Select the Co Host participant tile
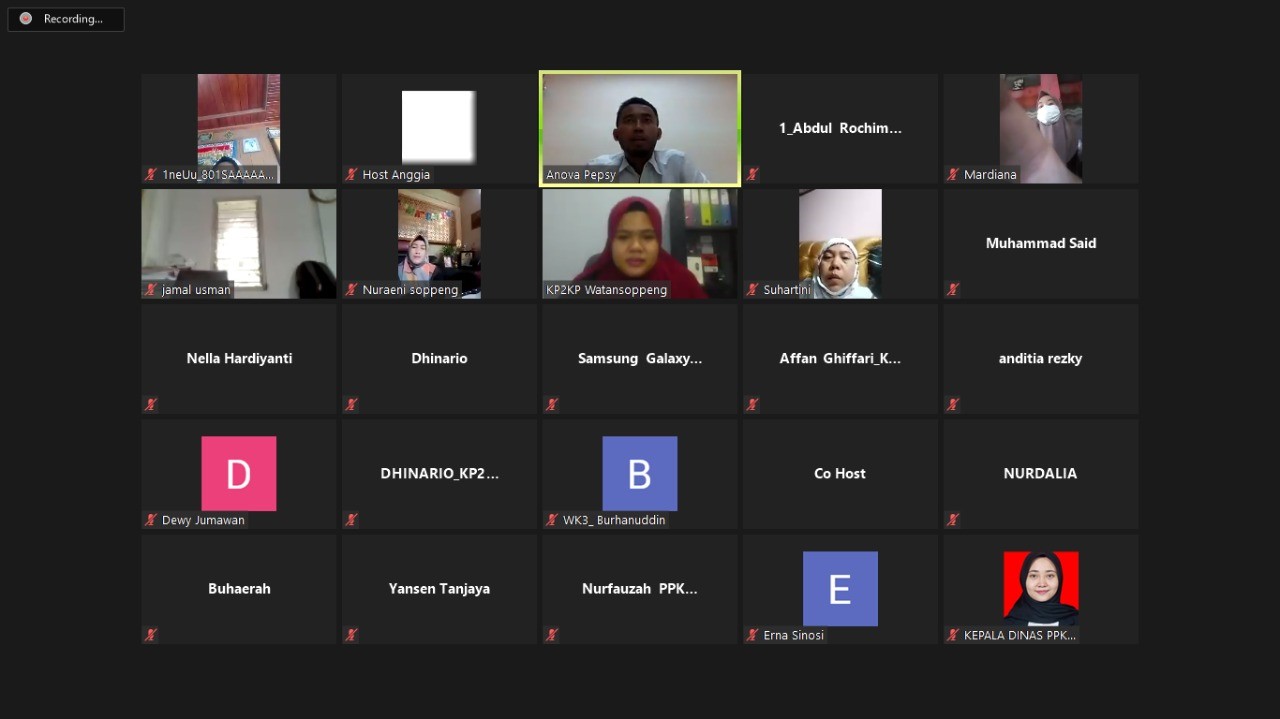 pos(840,473)
